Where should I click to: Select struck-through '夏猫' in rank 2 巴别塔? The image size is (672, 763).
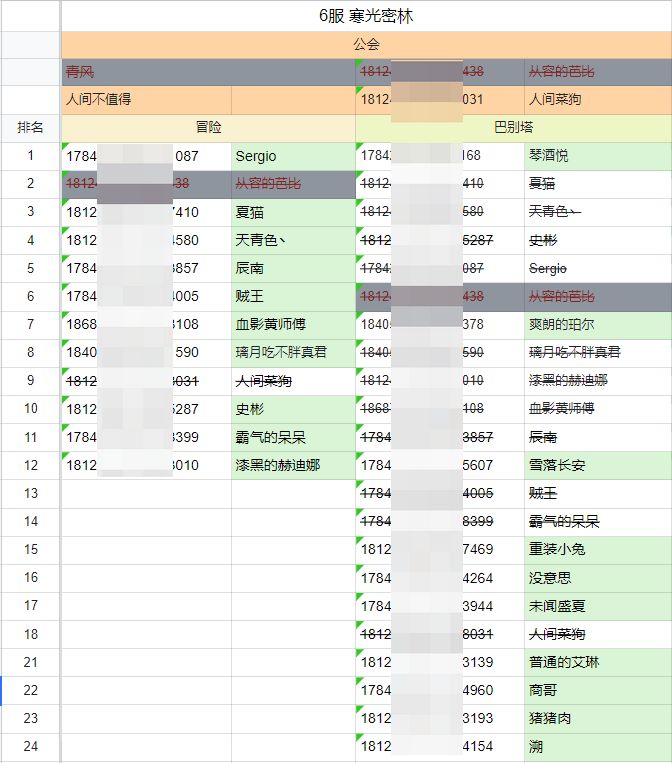(598, 184)
